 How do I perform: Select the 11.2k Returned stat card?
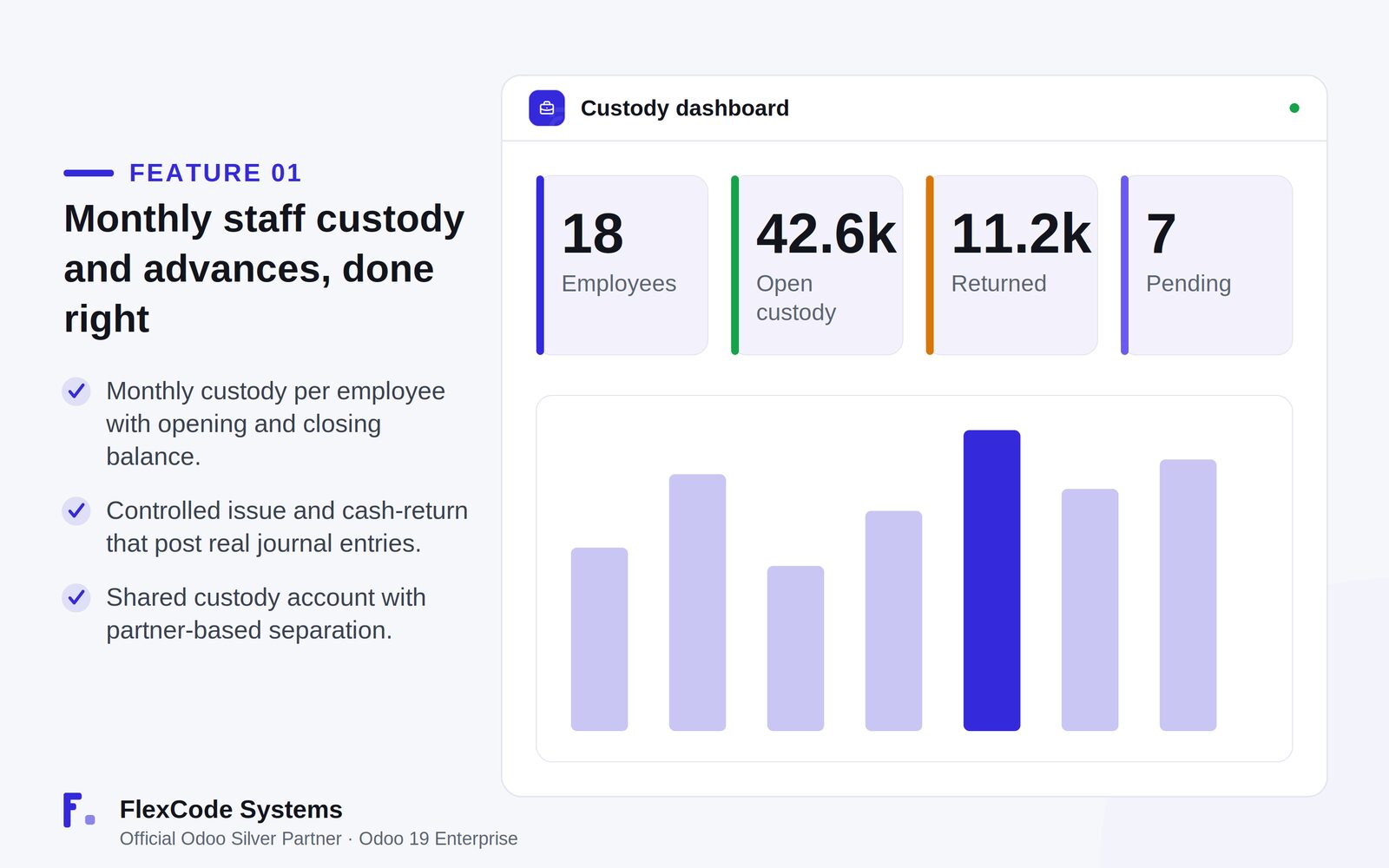point(1011,266)
